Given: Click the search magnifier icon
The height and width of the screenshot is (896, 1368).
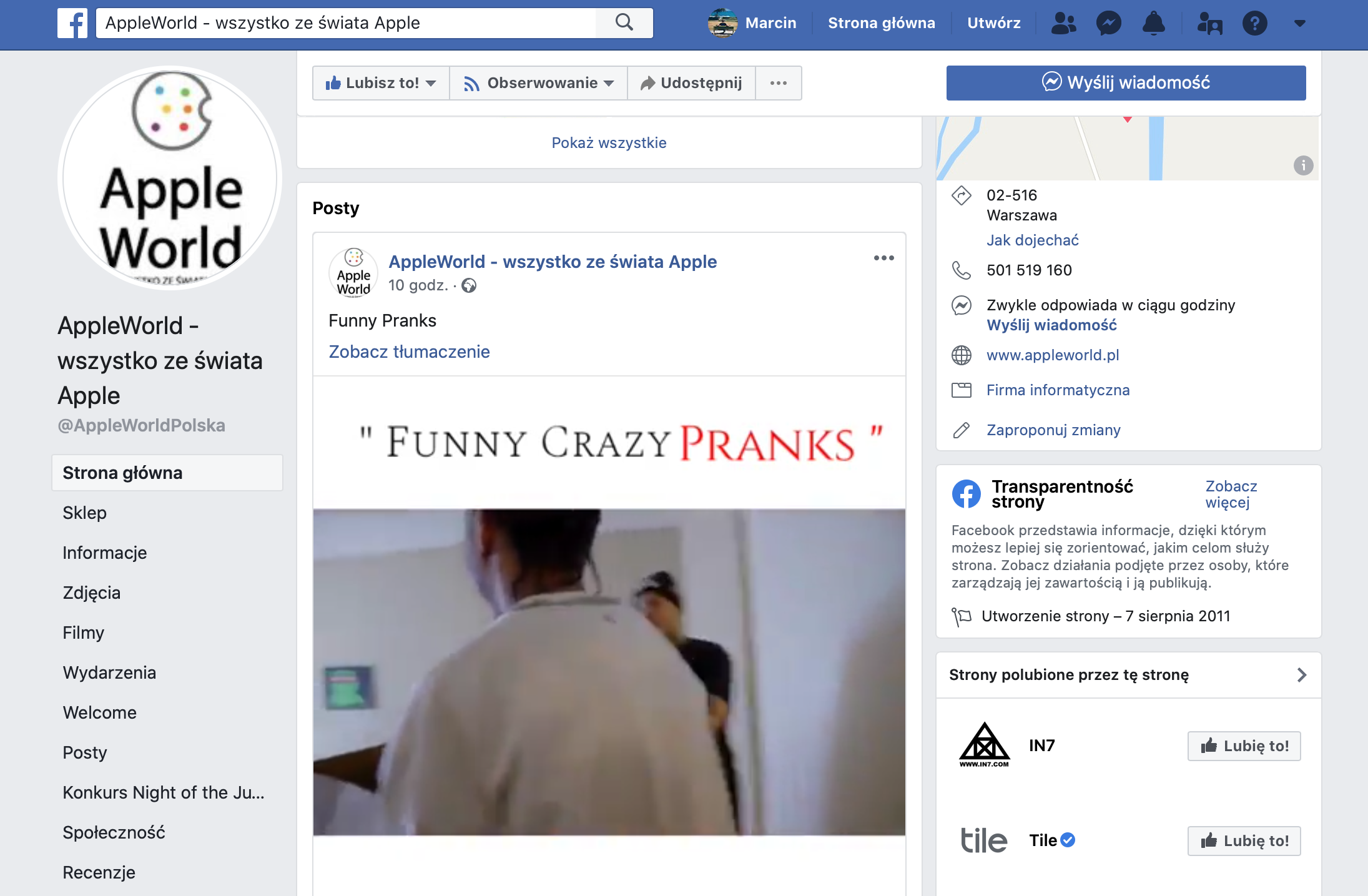Looking at the screenshot, I should (x=624, y=23).
